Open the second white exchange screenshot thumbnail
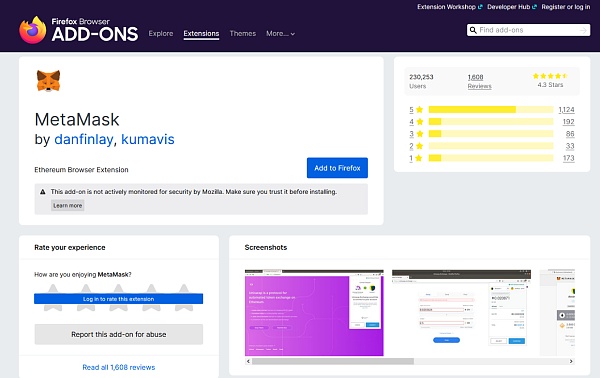Screen dimensions: 600x378 461,313
